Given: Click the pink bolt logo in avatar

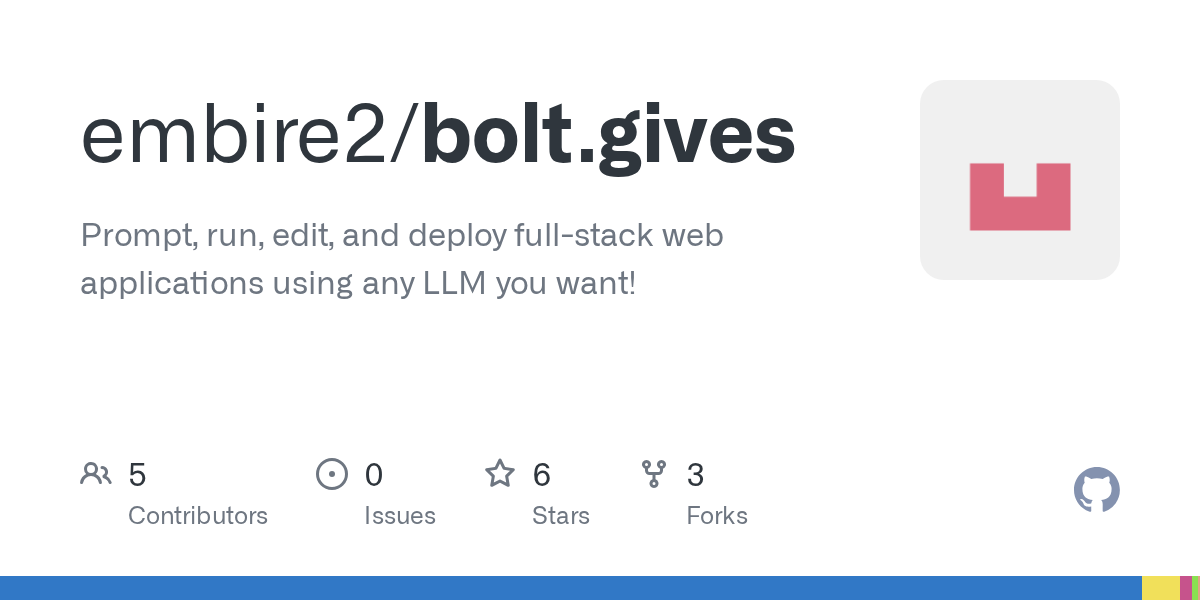Looking at the screenshot, I should tap(1020, 197).
